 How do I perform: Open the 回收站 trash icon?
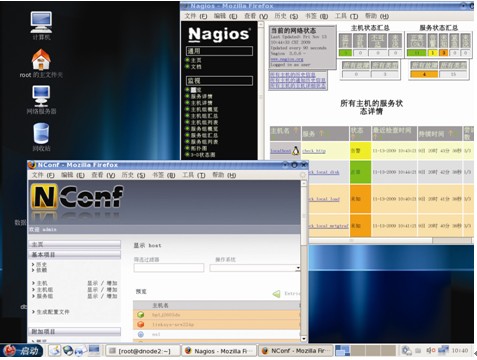click(41, 133)
